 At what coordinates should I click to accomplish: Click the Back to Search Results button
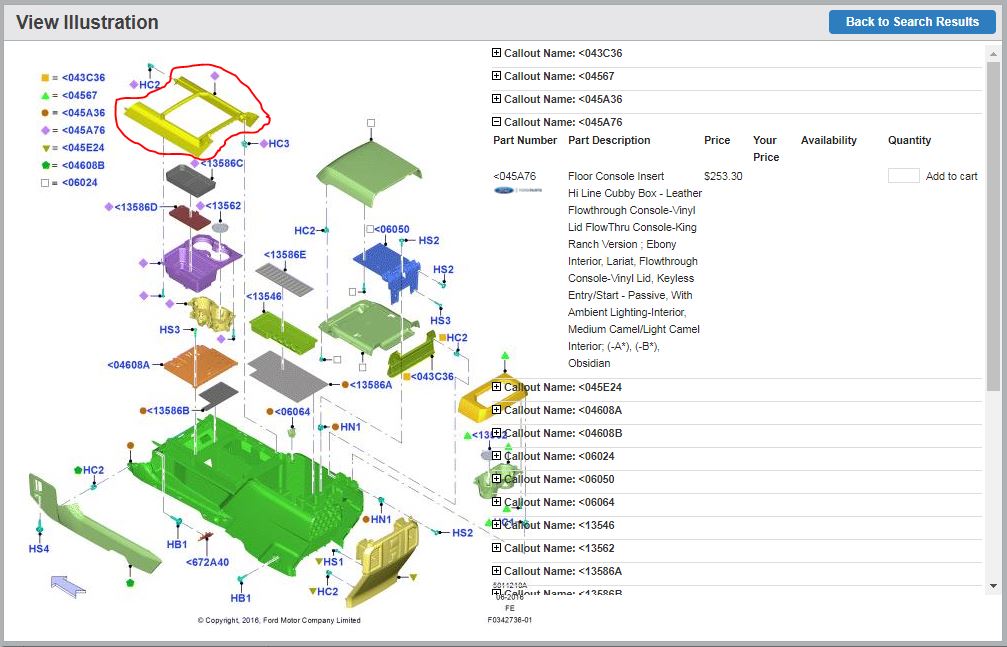tap(912, 22)
